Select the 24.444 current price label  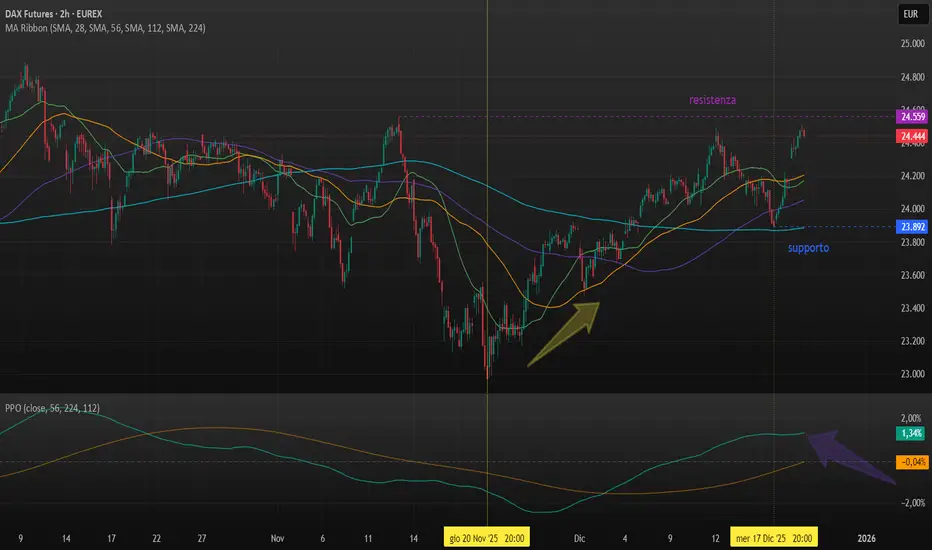(x=912, y=136)
